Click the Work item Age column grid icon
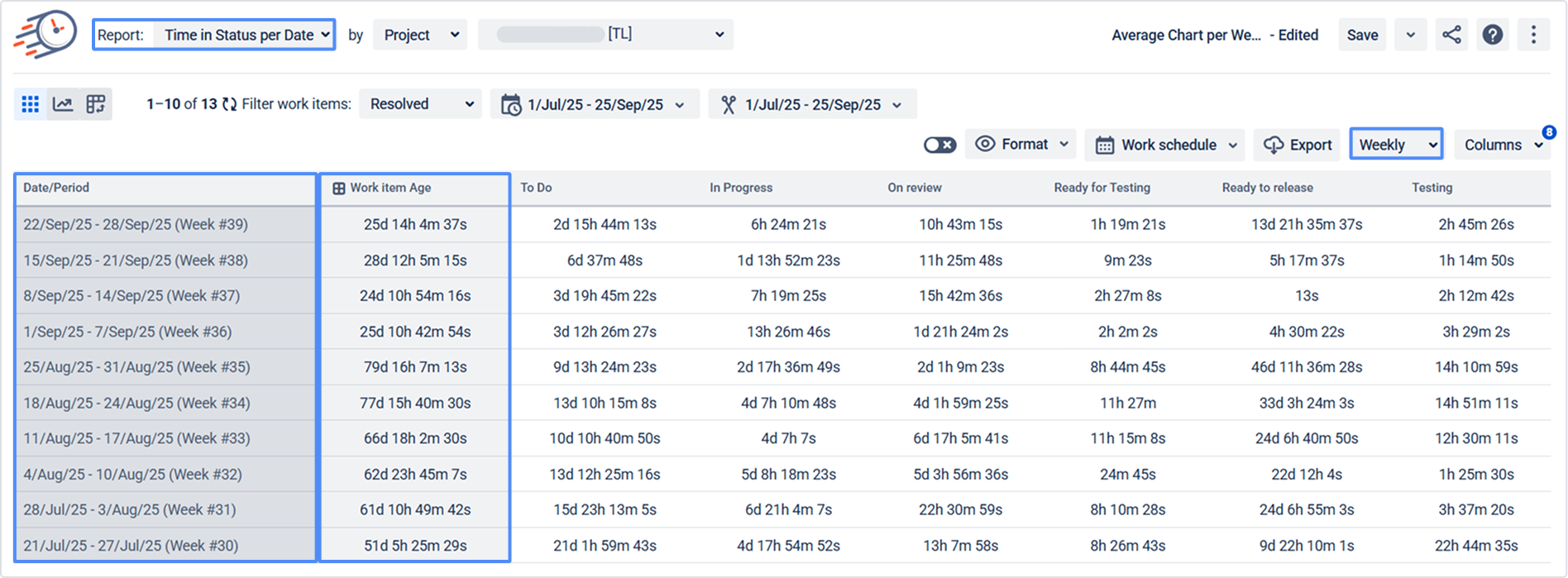This screenshot has width=1568, height=578. tap(338, 189)
